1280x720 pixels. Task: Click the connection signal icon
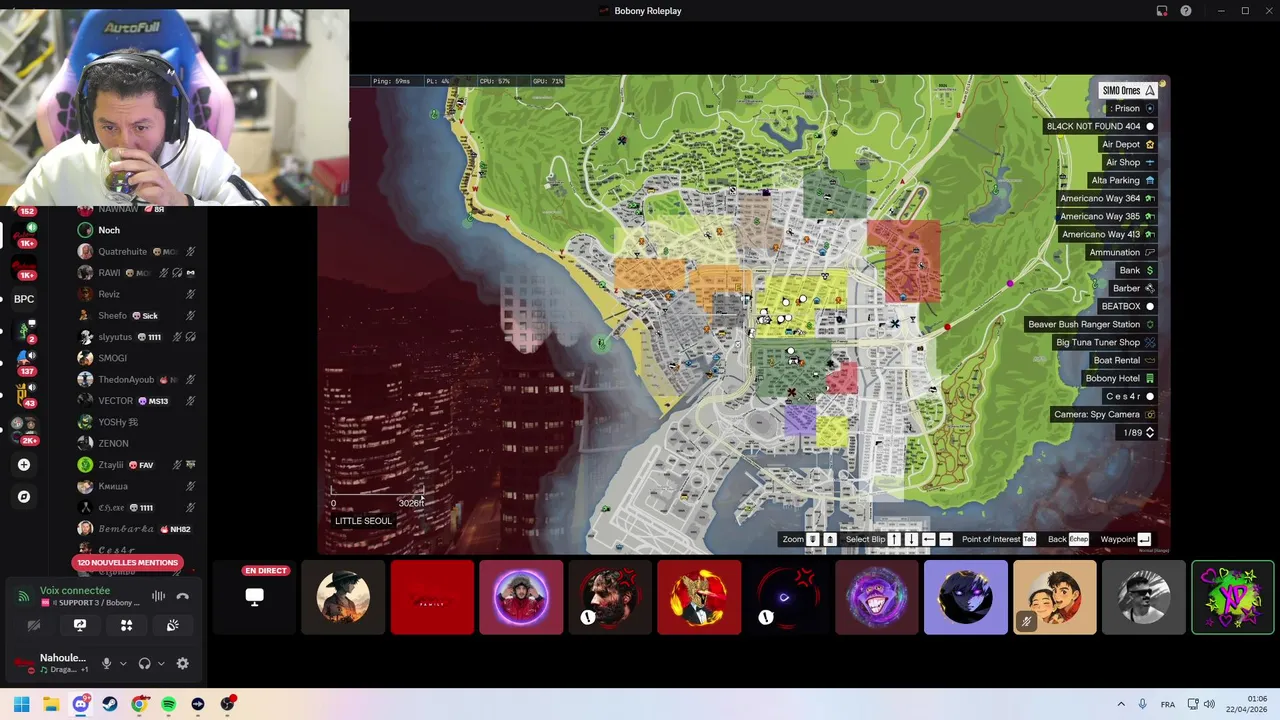(23, 596)
